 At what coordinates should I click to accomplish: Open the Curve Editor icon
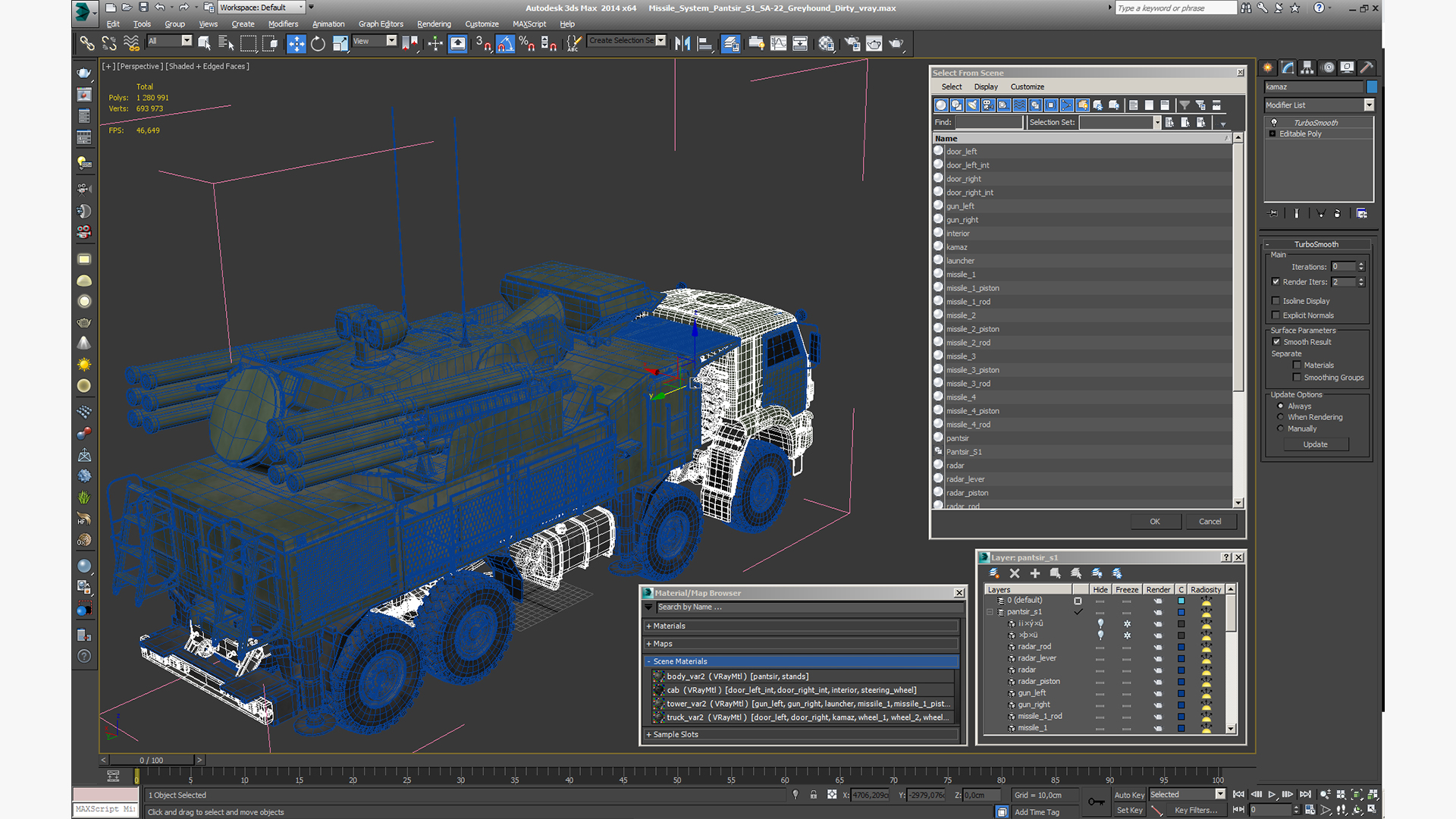point(778,44)
